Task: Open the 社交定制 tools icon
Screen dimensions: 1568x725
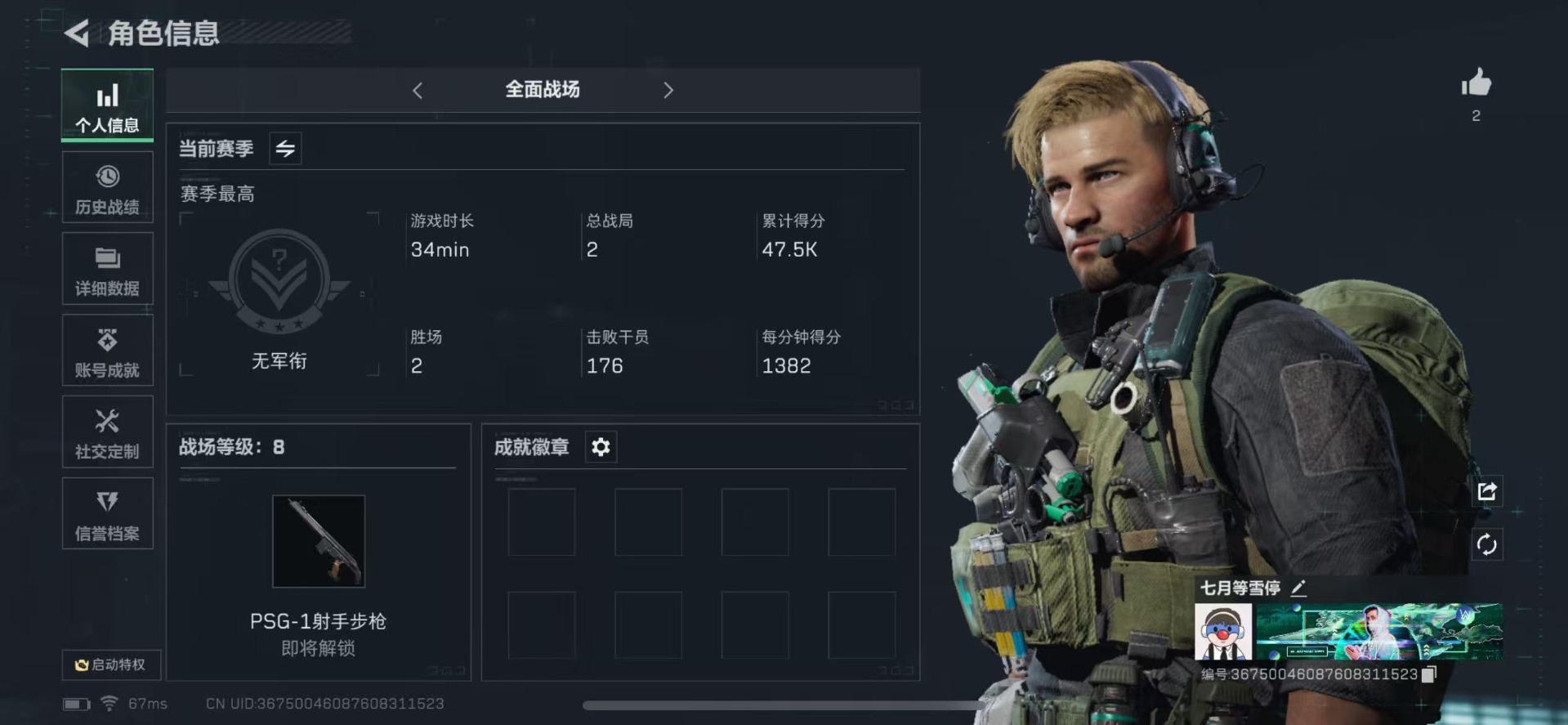Action: [x=107, y=421]
